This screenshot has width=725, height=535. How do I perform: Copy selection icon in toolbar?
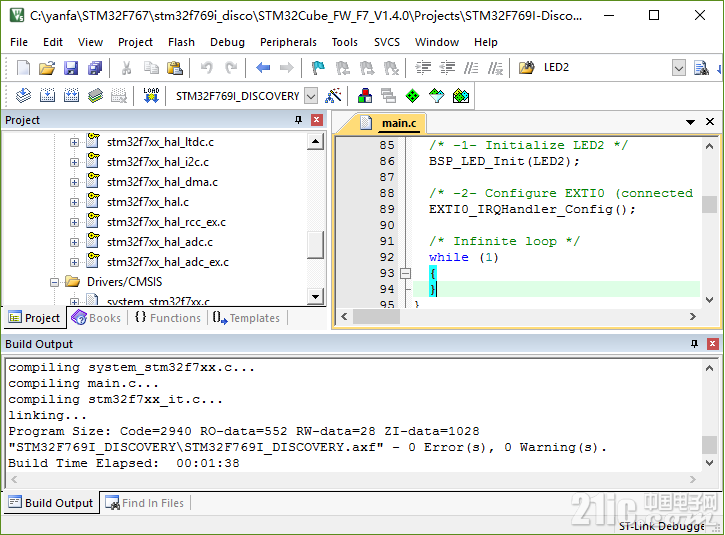[151, 68]
